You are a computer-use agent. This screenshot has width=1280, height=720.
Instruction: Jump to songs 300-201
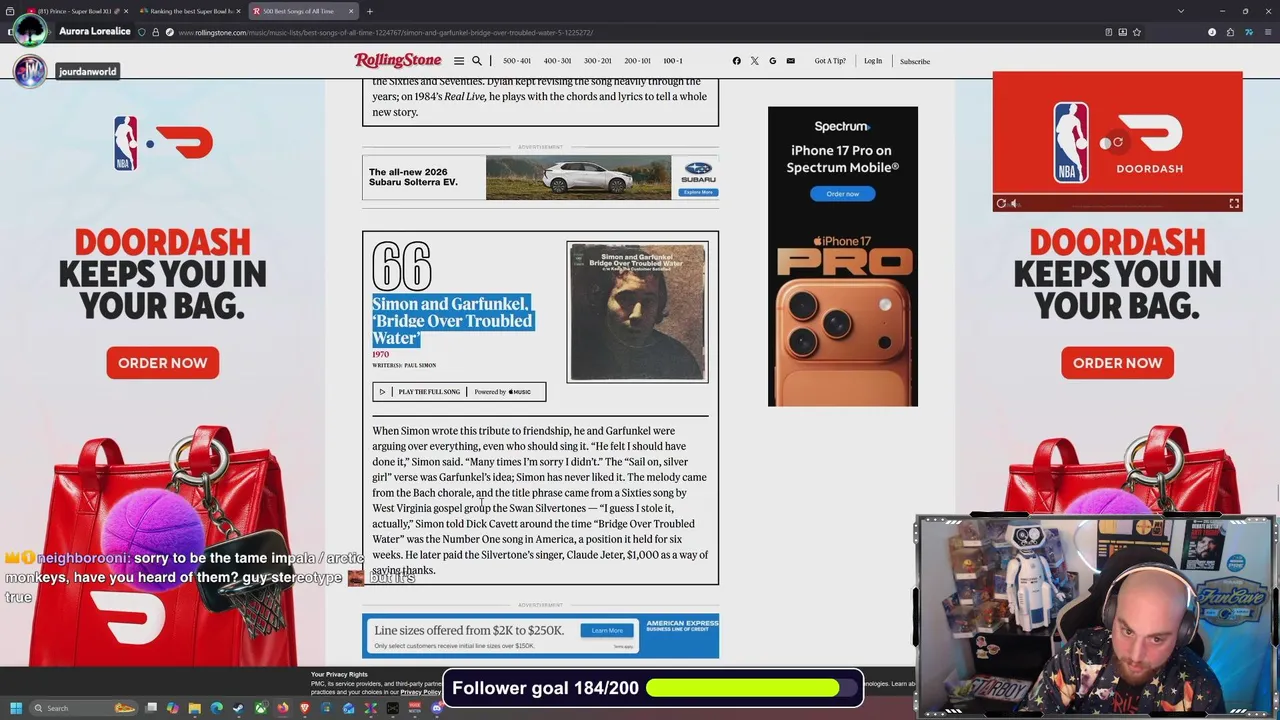point(598,61)
